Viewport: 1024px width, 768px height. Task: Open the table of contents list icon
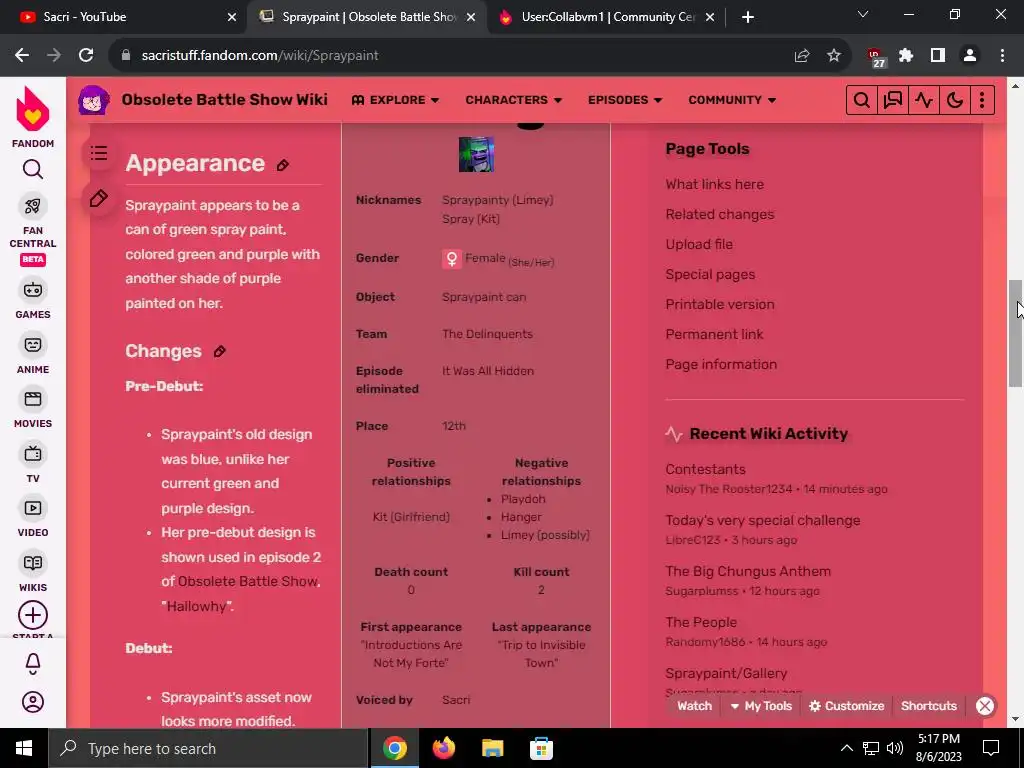[x=99, y=153]
